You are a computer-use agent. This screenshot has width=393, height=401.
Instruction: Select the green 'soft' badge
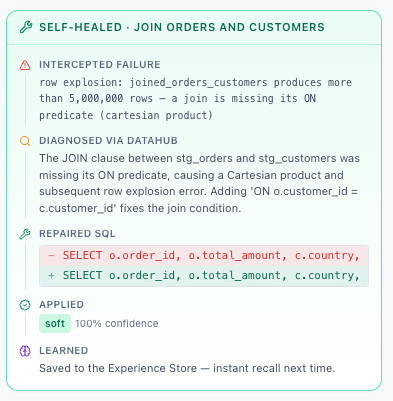55,323
